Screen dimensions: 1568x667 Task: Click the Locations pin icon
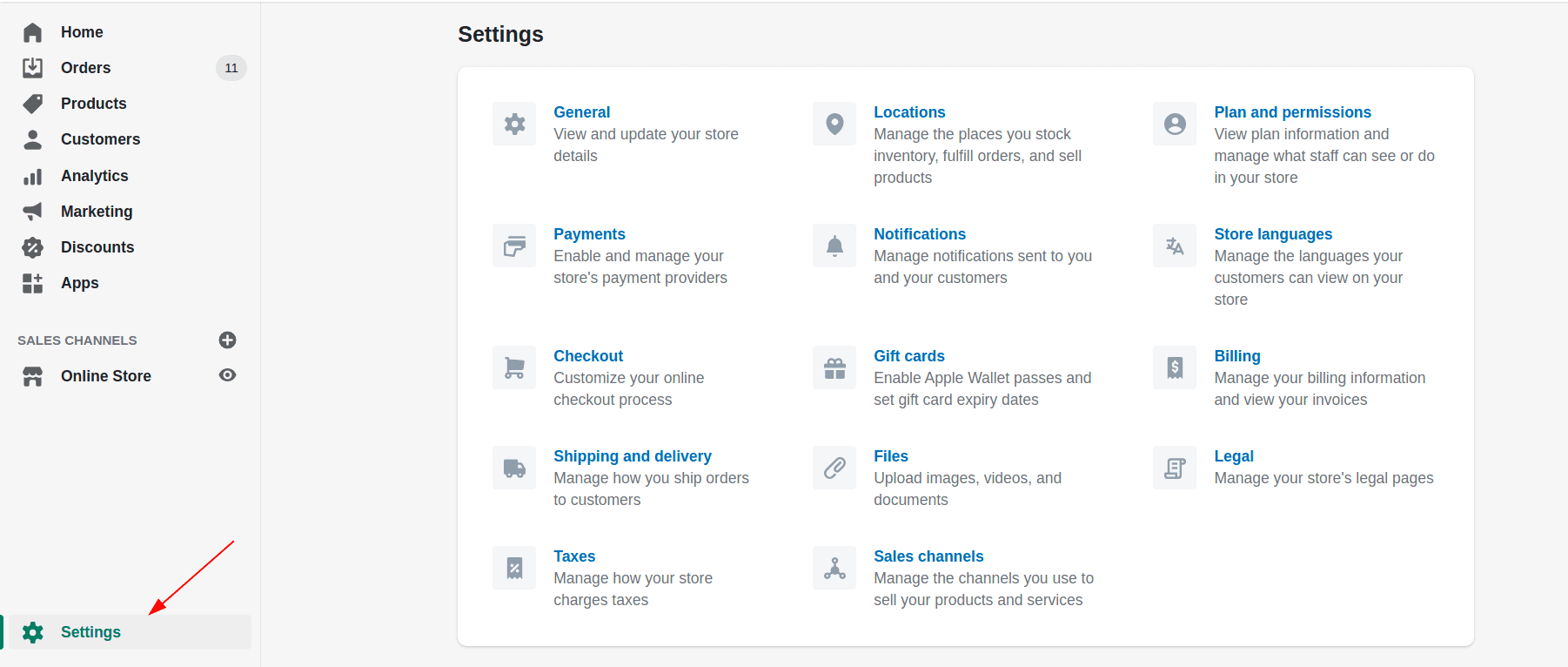[834, 124]
